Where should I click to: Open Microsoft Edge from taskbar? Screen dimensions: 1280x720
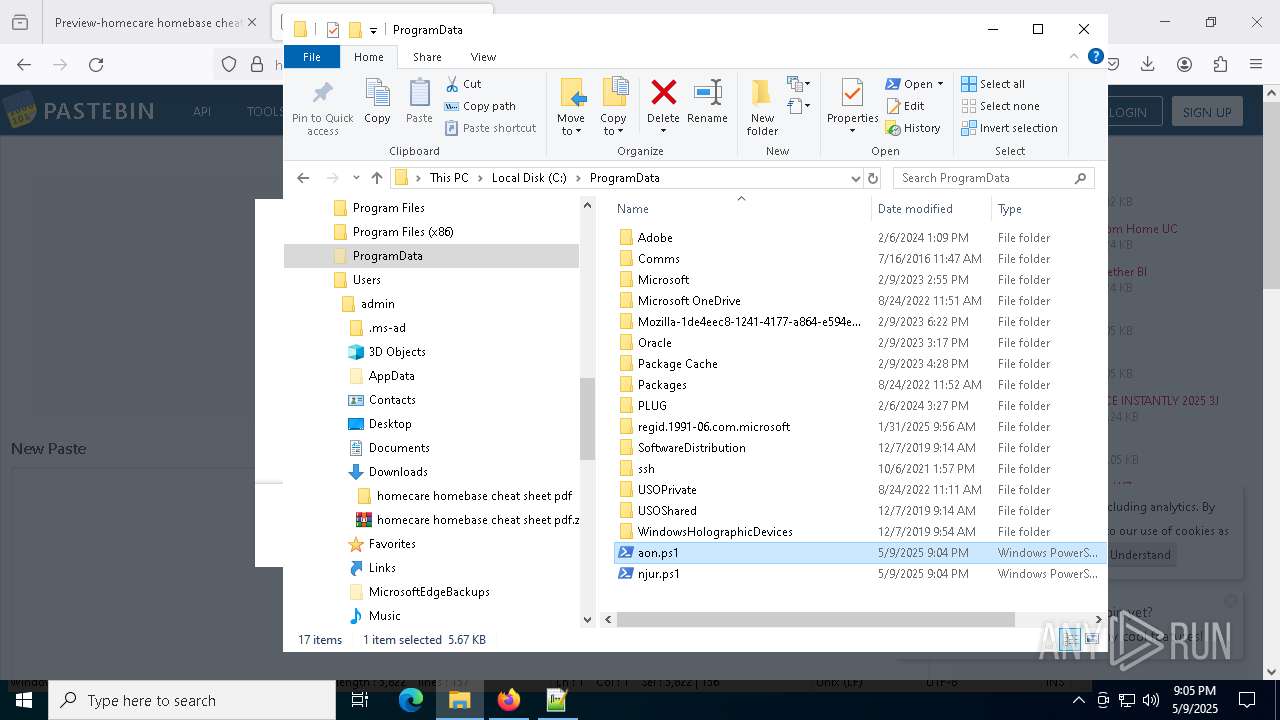(x=411, y=700)
